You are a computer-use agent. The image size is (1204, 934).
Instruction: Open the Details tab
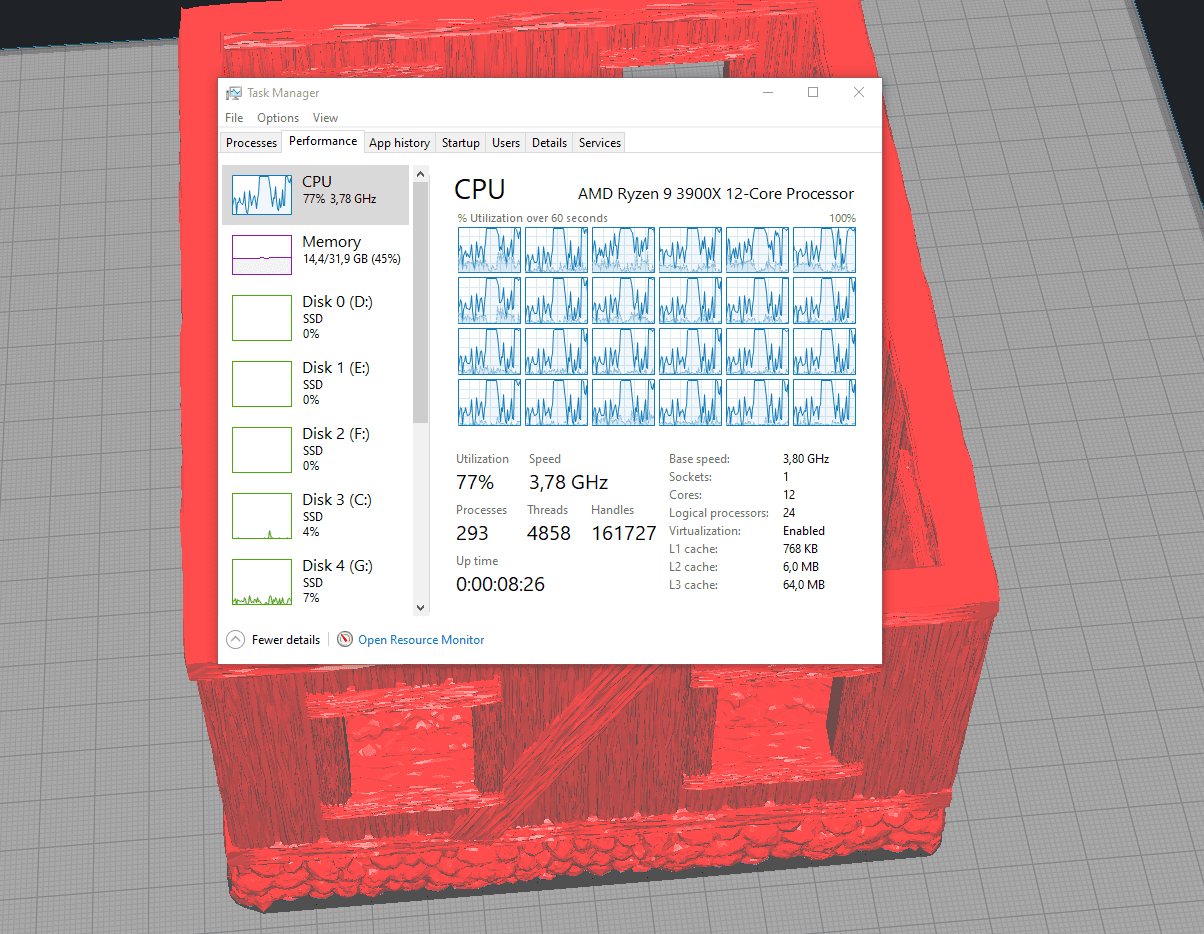(549, 143)
